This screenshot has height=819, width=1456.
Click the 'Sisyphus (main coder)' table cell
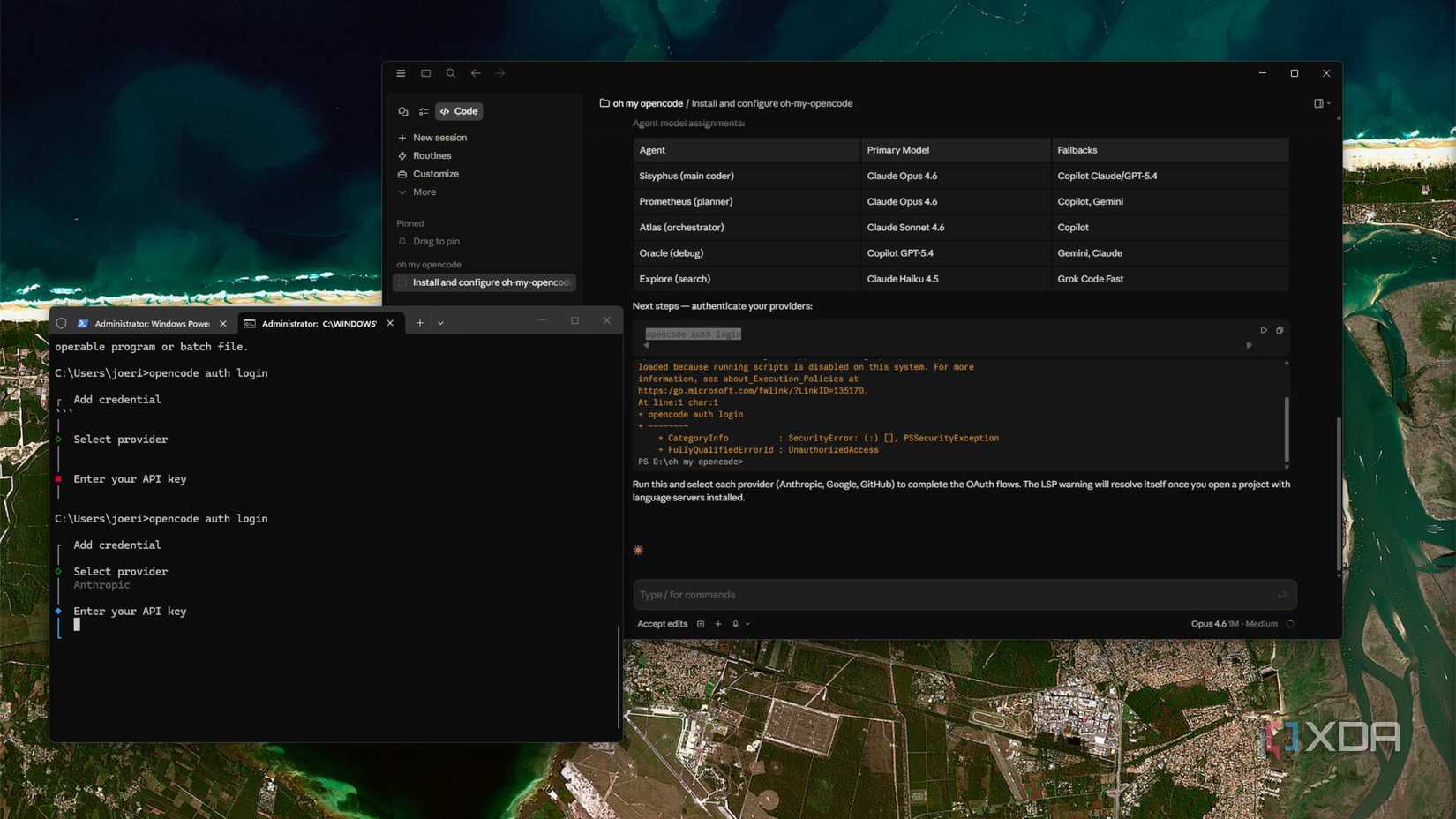747,176
